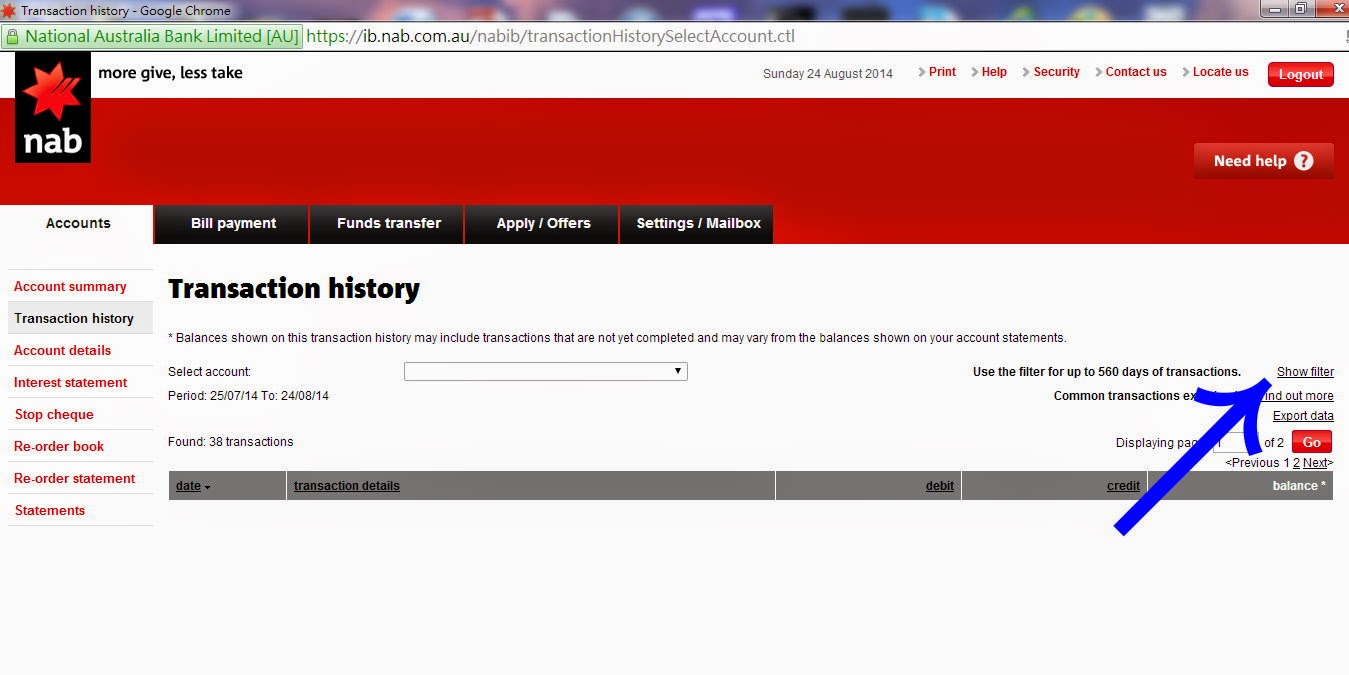Open Stop cheque in the sidebar
Image resolution: width=1349 pixels, height=675 pixels.
(54, 414)
